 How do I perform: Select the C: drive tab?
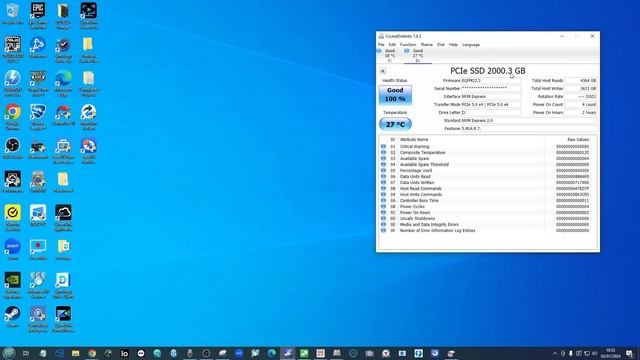pos(389,56)
